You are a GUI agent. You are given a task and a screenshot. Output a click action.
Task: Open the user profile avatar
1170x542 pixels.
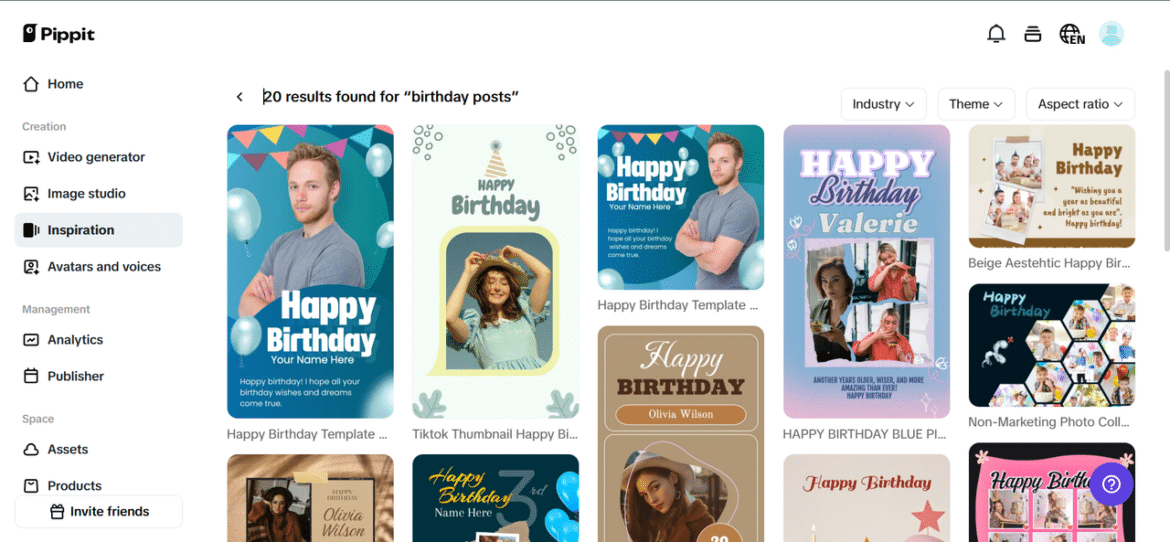pos(1111,34)
